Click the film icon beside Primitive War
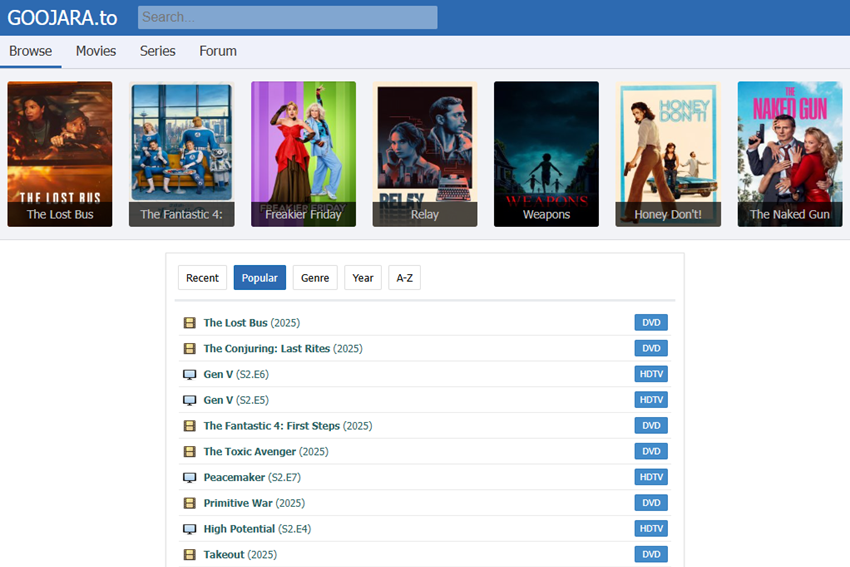The height and width of the screenshot is (567, 850). 189,503
